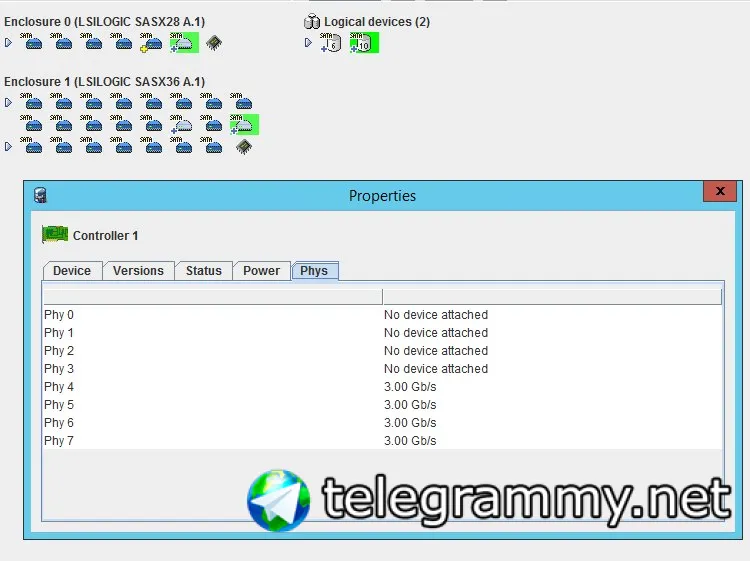Select first drive in Enclosure 1 third row
Image resolution: width=750 pixels, height=561 pixels.
coord(31,145)
